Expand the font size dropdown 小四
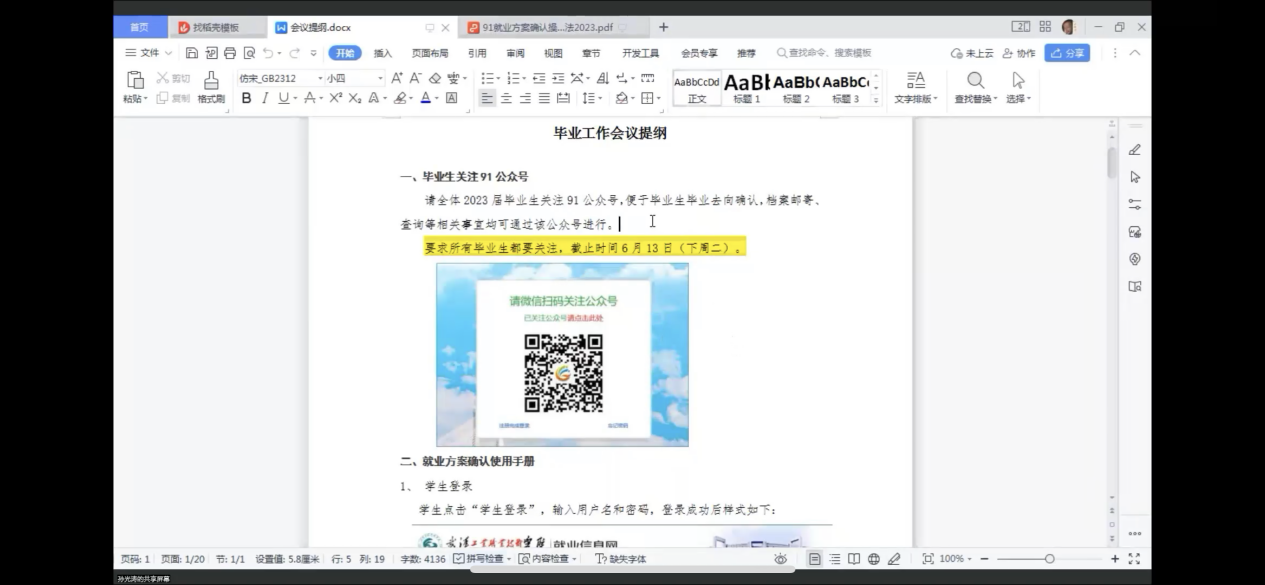 380,78
